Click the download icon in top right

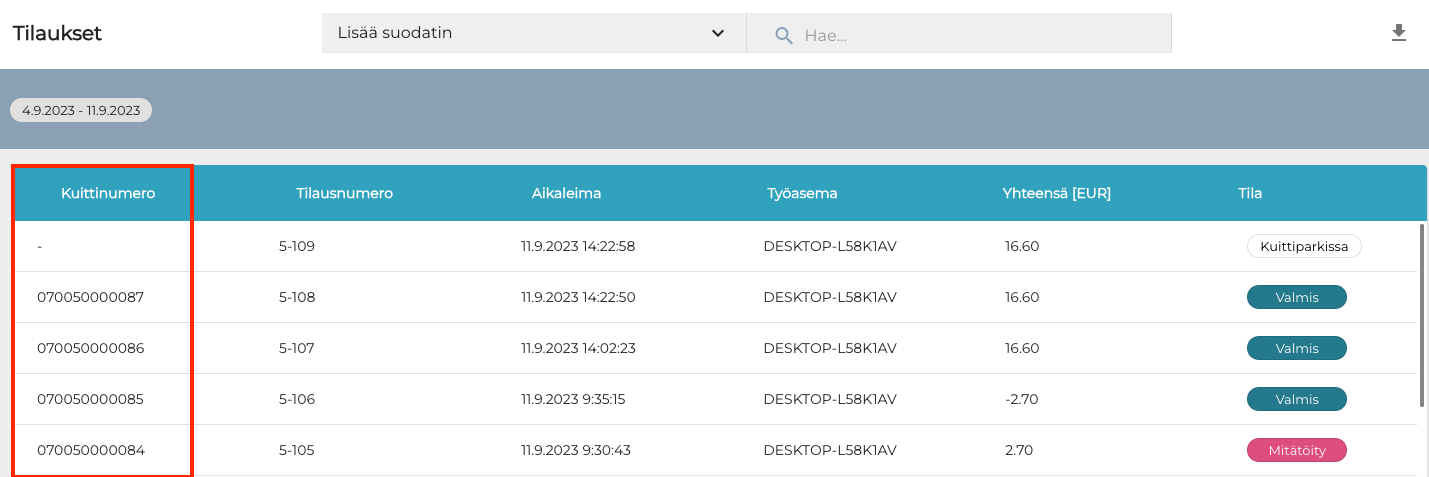1398,33
